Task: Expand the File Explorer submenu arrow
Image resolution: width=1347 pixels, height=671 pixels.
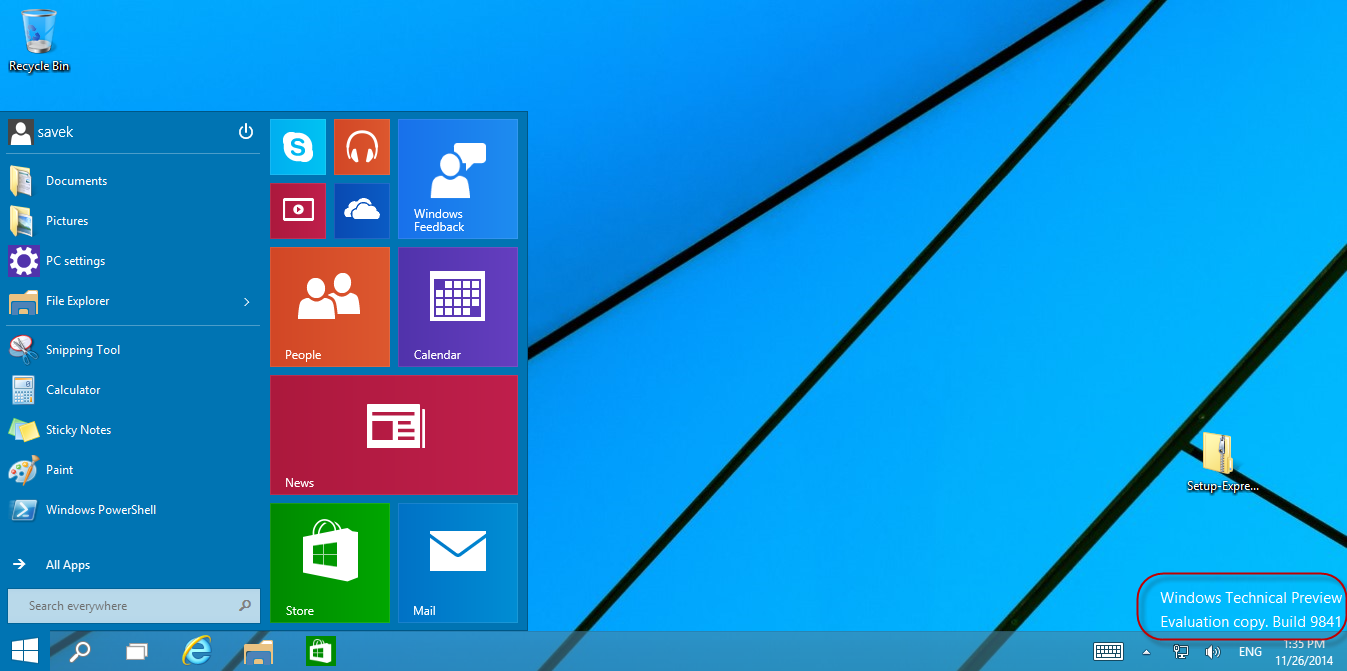Action: 246,301
